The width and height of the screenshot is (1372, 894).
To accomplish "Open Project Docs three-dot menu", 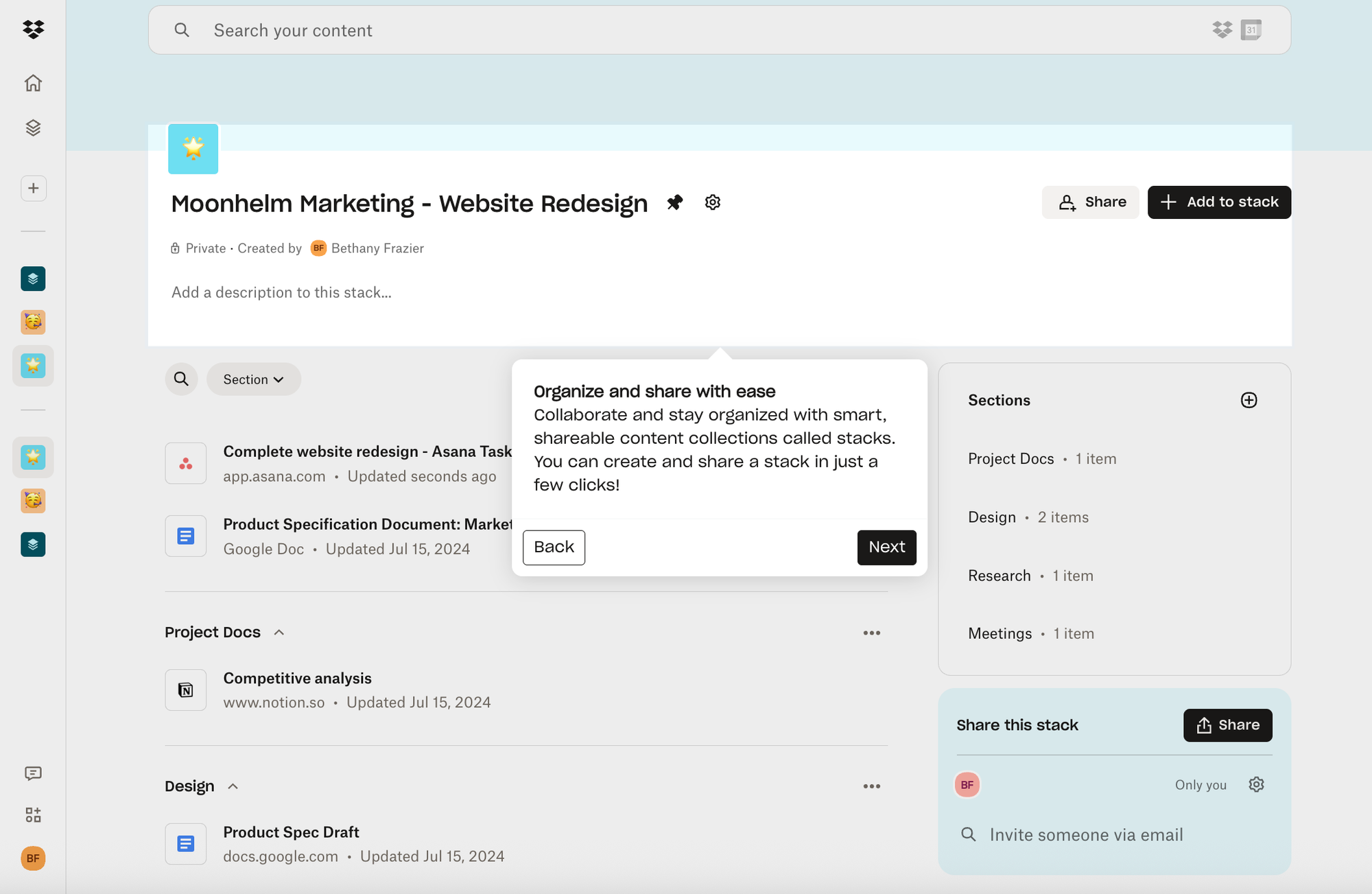I will [x=871, y=633].
